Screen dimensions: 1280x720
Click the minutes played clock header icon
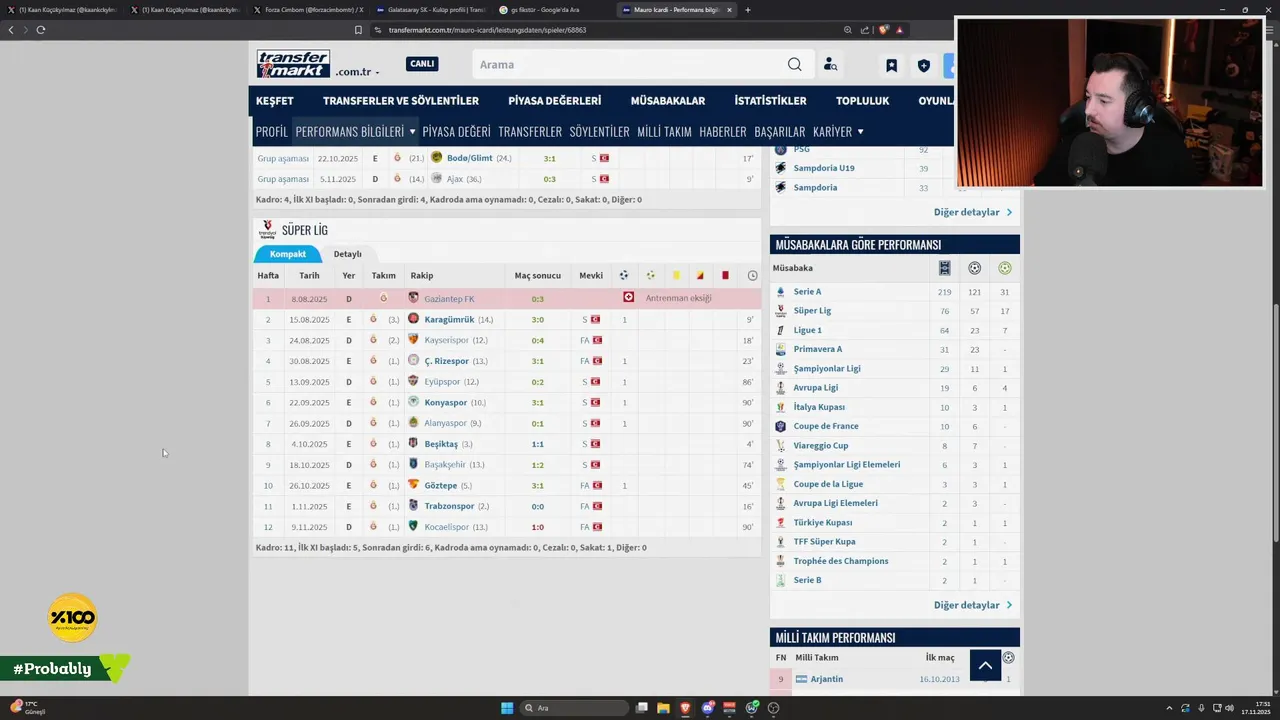[x=752, y=275]
